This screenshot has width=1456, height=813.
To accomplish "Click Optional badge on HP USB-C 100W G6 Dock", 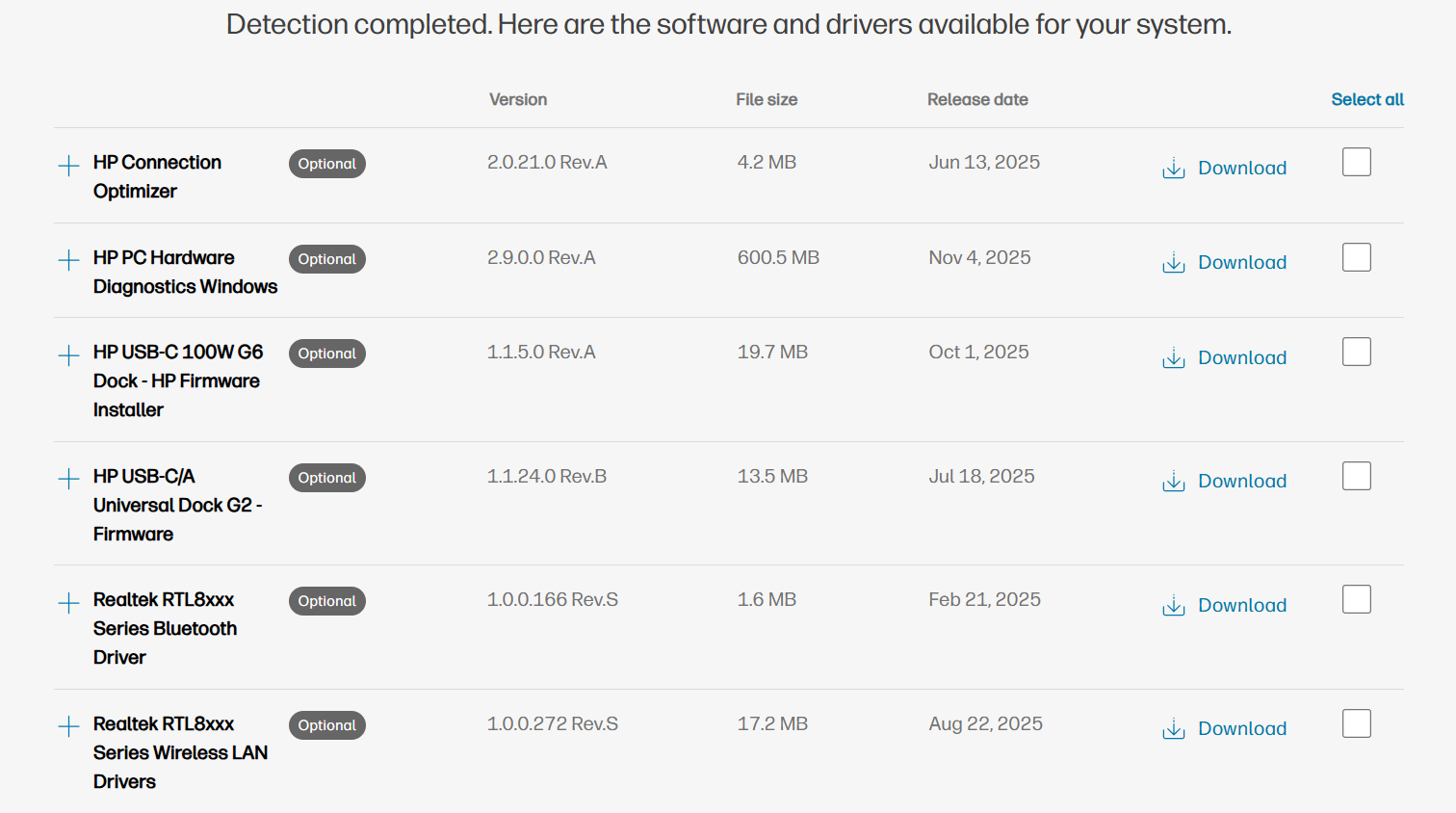I will (327, 354).
